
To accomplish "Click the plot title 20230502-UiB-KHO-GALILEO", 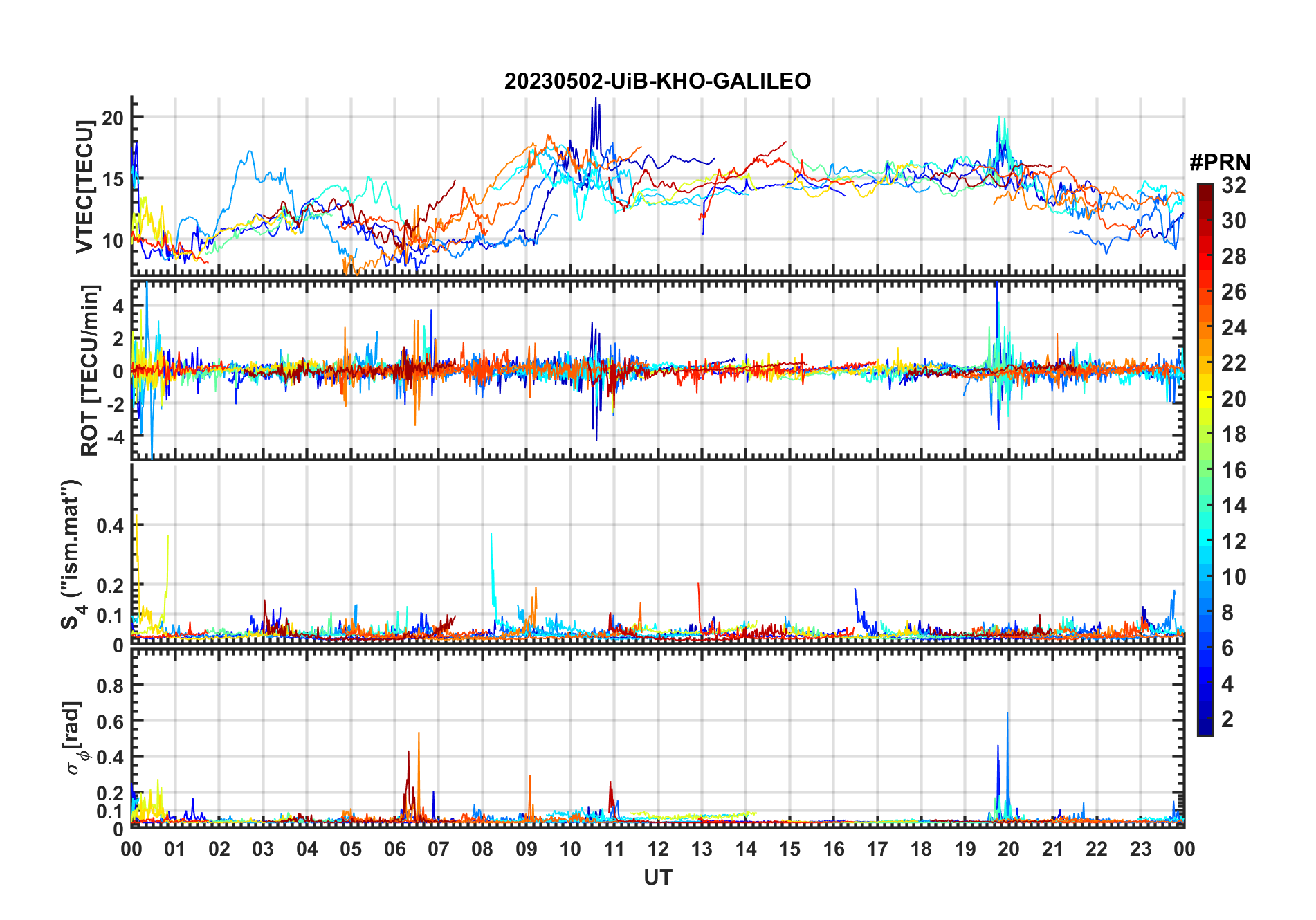I will point(657,81).
